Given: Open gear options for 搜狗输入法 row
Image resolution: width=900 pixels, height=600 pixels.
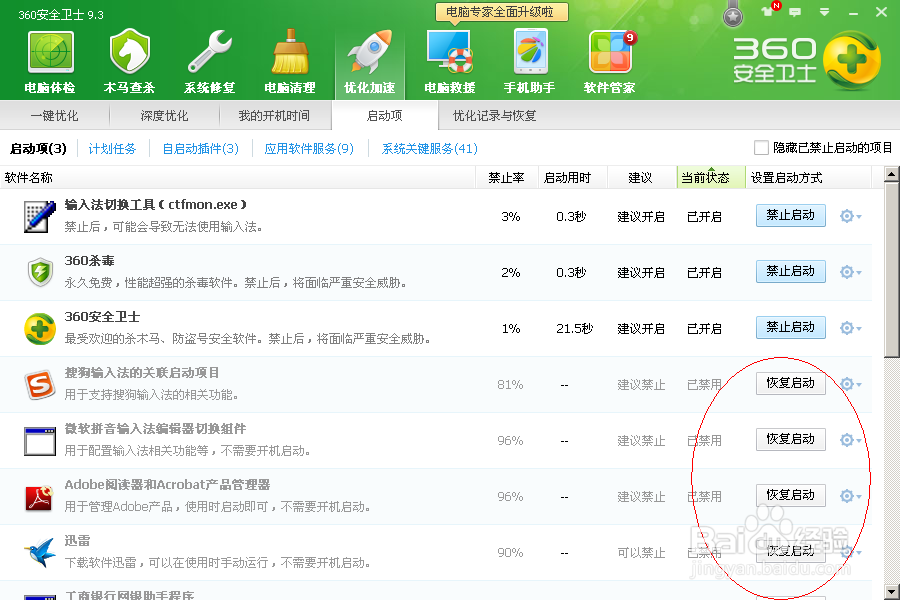Looking at the screenshot, I should pyautogui.click(x=851, y=384).
